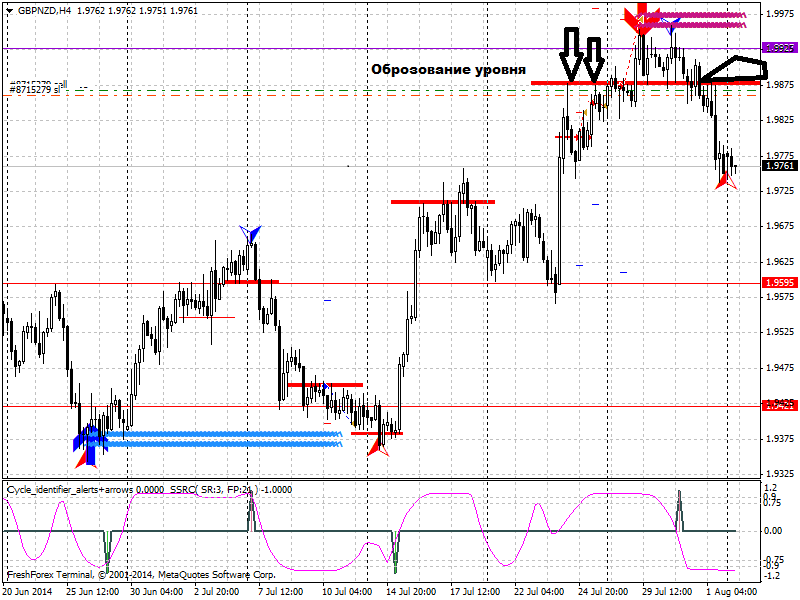800x600 pixels.
Task: Click the 1.9325 price axis label
Action: [781, 474]
